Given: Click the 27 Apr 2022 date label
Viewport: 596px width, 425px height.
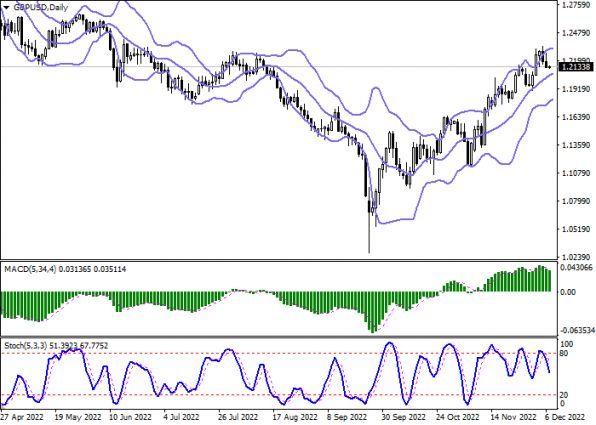Looking at the screenshot, I should (22, 417).
